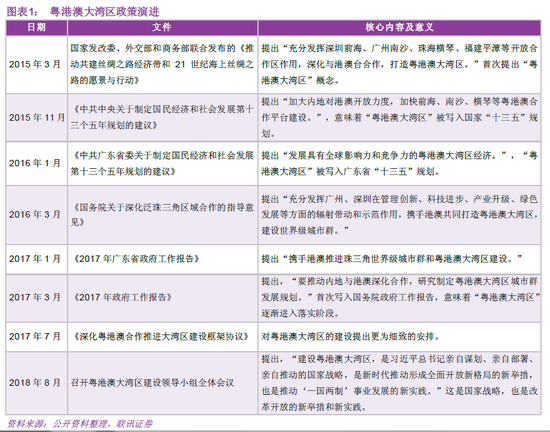Click the date cell 2018年8月
This screenshot has width=550, height=432.
(36, 383)
